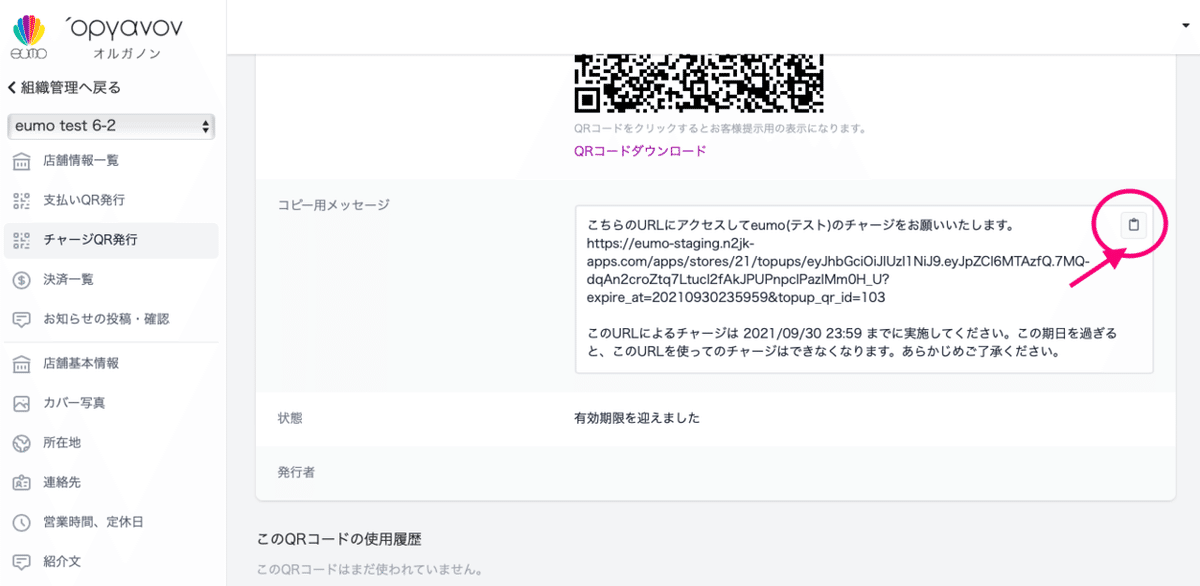
Task: Click the このQRコードはまだ使われていません text
Action: click(x=370, y=571)
